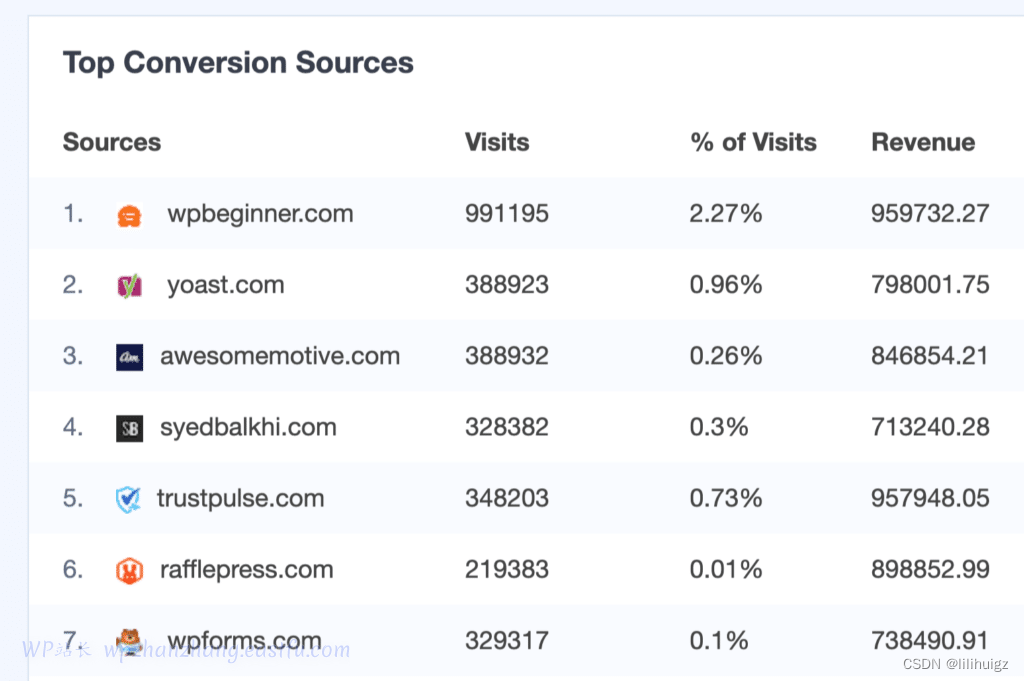This screenshot has height=681, width=1024.
Task: Open the trustpulse.com source link
Action: pyautogui.click(x=240, y=498)
